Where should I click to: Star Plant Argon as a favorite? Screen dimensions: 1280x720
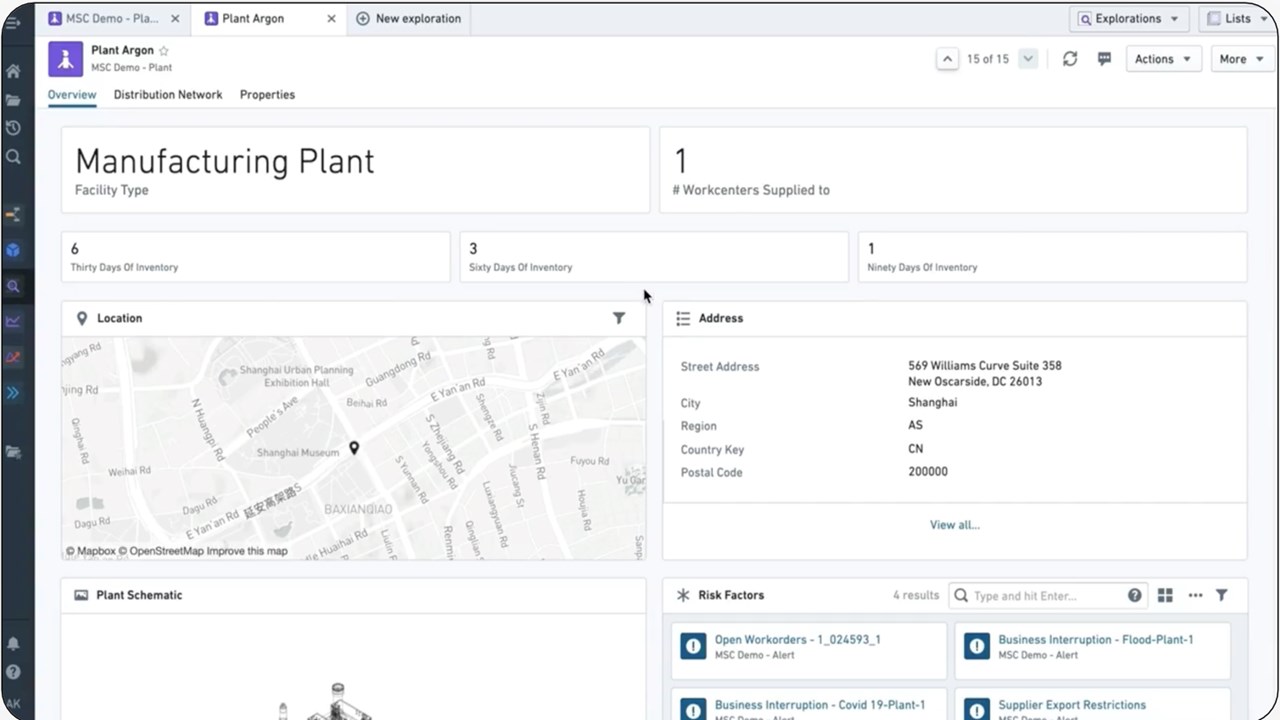(164, 51)
